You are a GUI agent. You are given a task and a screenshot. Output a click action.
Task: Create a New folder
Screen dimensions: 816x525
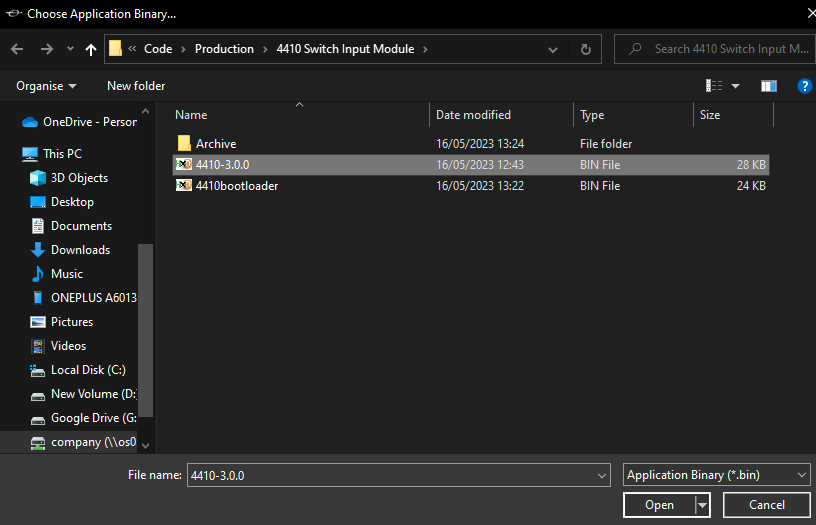click(136, 86)
